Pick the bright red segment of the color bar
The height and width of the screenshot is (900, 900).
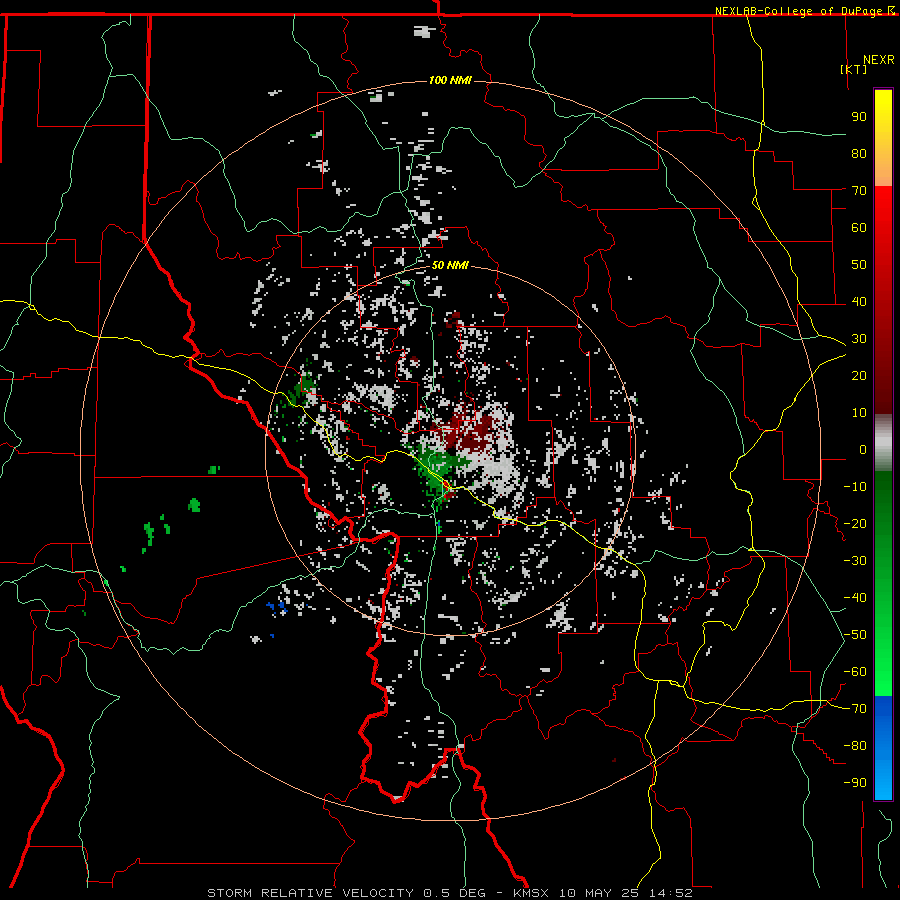point(883,210)
